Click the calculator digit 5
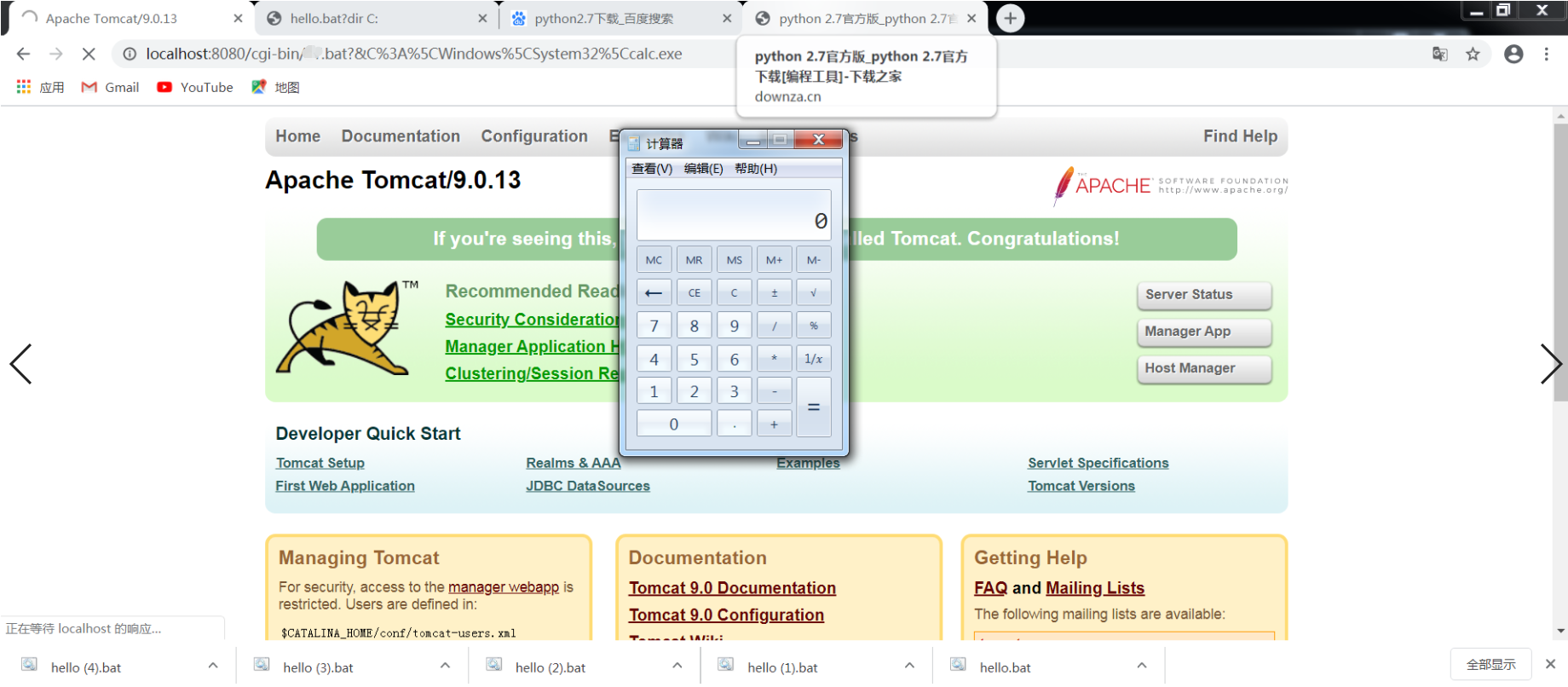 [694, 359]
